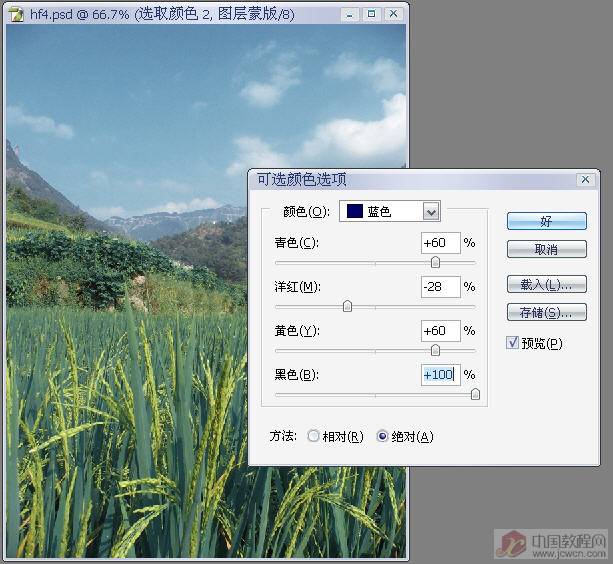Open the 颜色 dropdown showing 蓝色
Image resolution: width=613 pixels, height=564 pixels.
431,211
